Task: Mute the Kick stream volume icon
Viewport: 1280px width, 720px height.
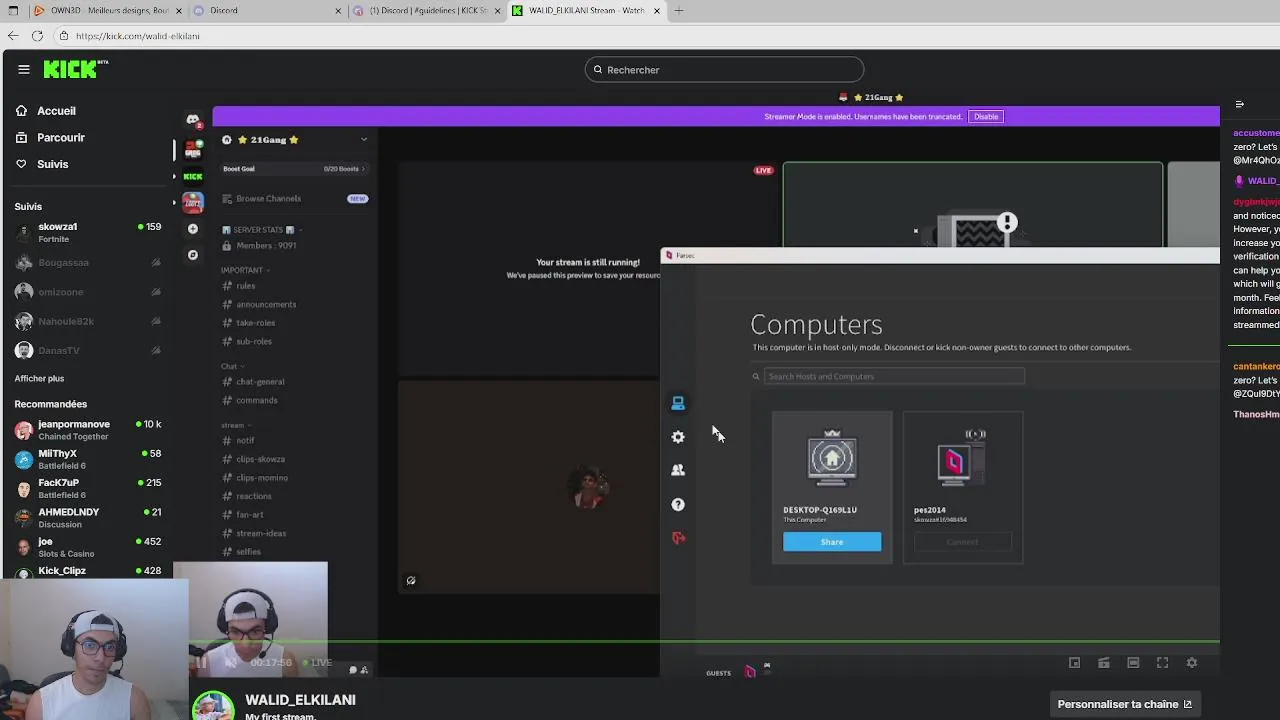Action: (x=230, y=662)
